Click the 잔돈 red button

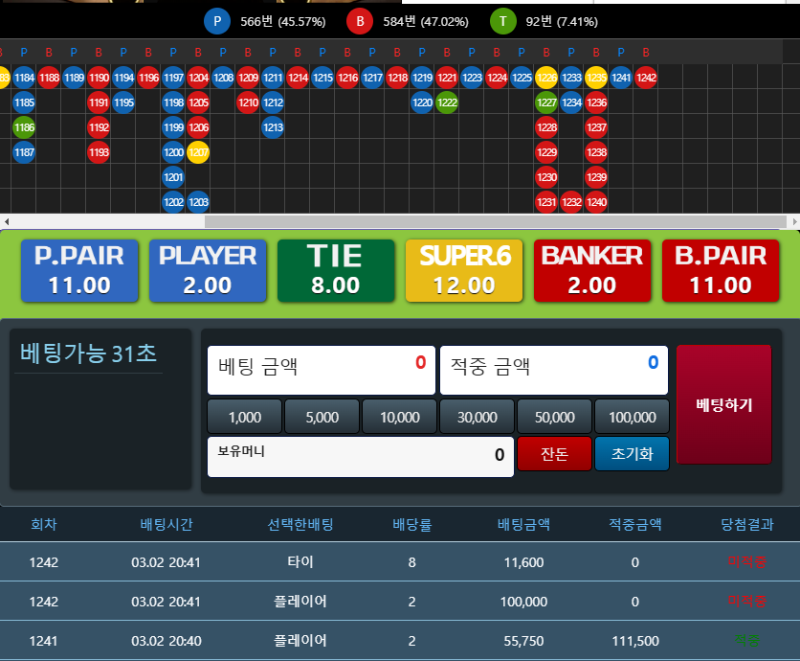[555, 453]
